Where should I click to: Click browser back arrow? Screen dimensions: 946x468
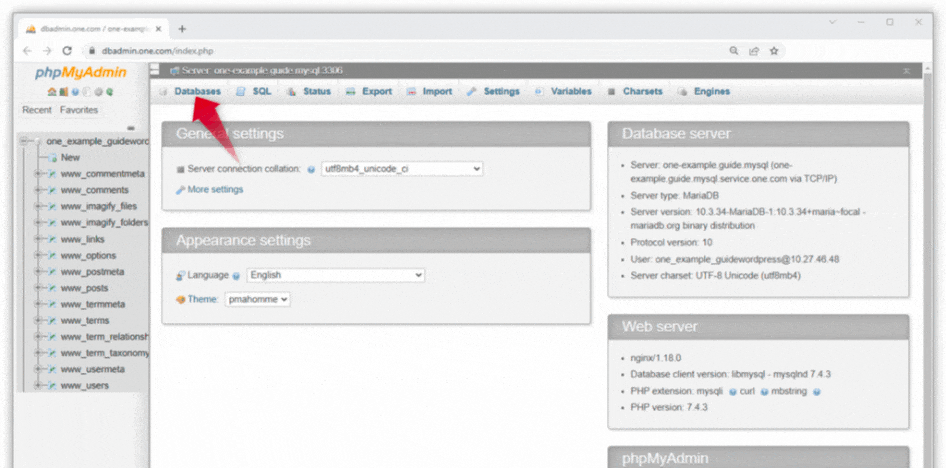tap(28, 51)
